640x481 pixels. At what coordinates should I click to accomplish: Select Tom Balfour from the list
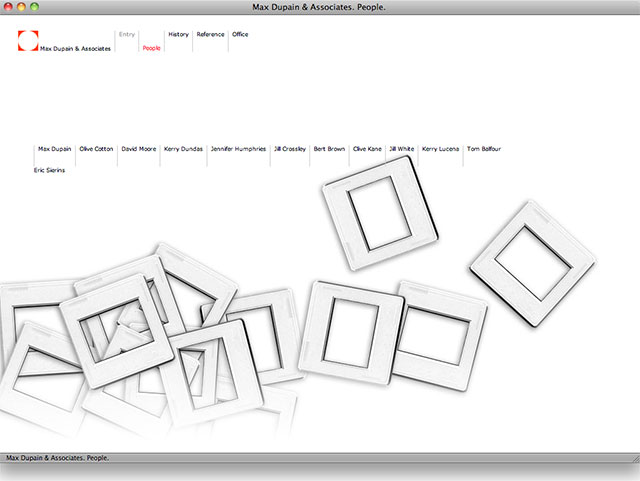pyautogui.click(x=484, y=149)
